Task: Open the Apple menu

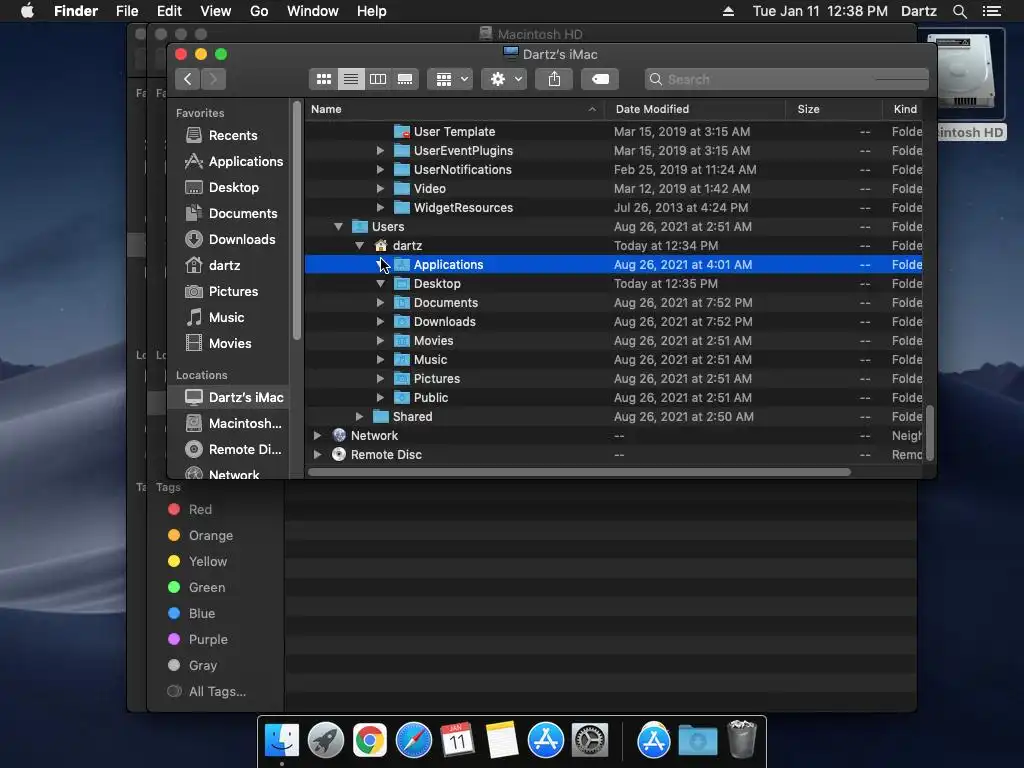Action: point(27,11)
